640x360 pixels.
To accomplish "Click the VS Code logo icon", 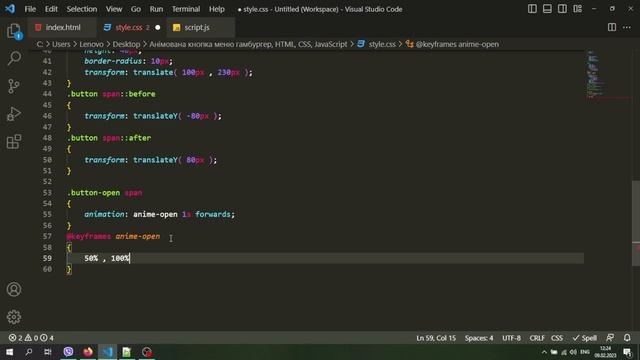I will (x=10, y=9).
